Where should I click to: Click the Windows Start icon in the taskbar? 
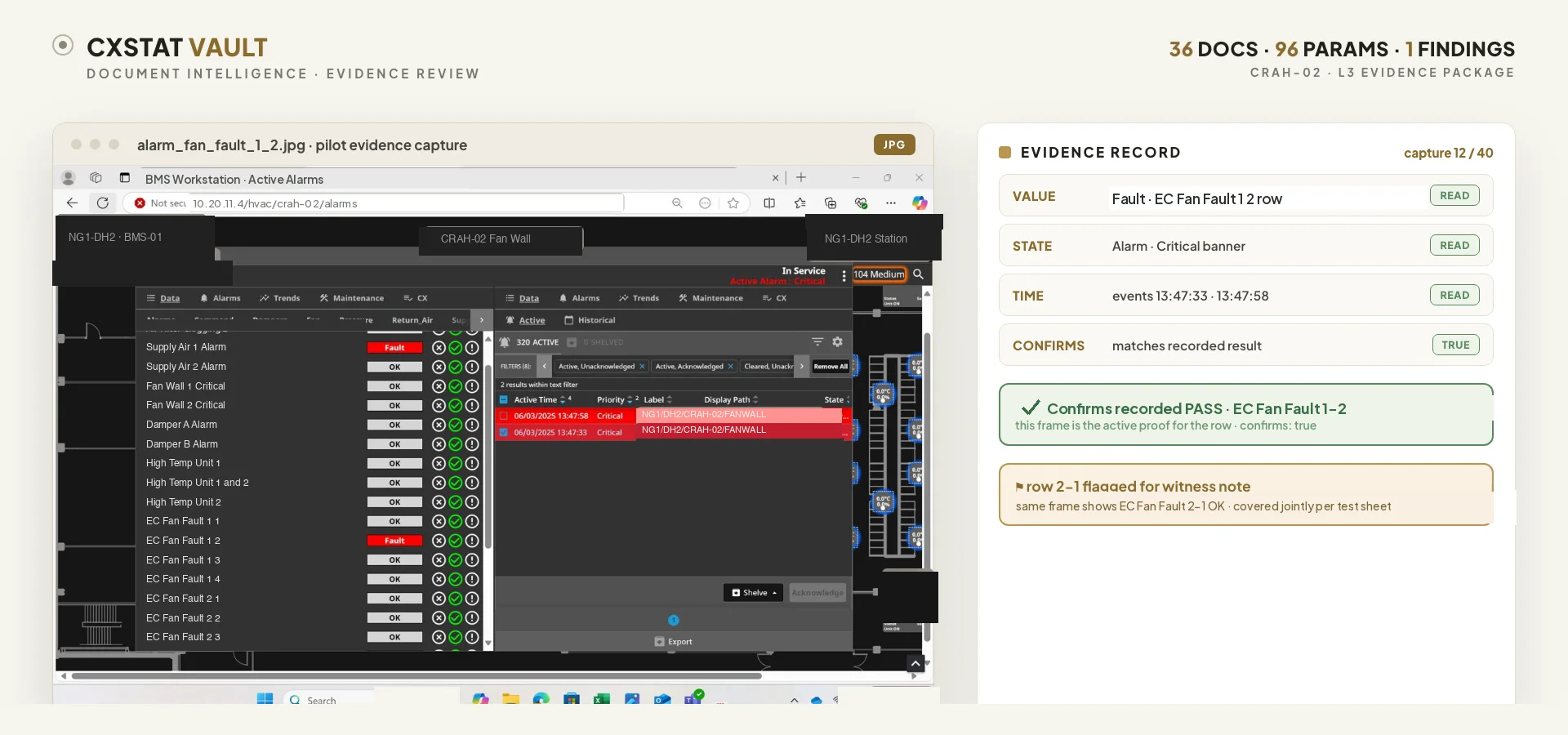pyautogui.click(x=265, y=699)
